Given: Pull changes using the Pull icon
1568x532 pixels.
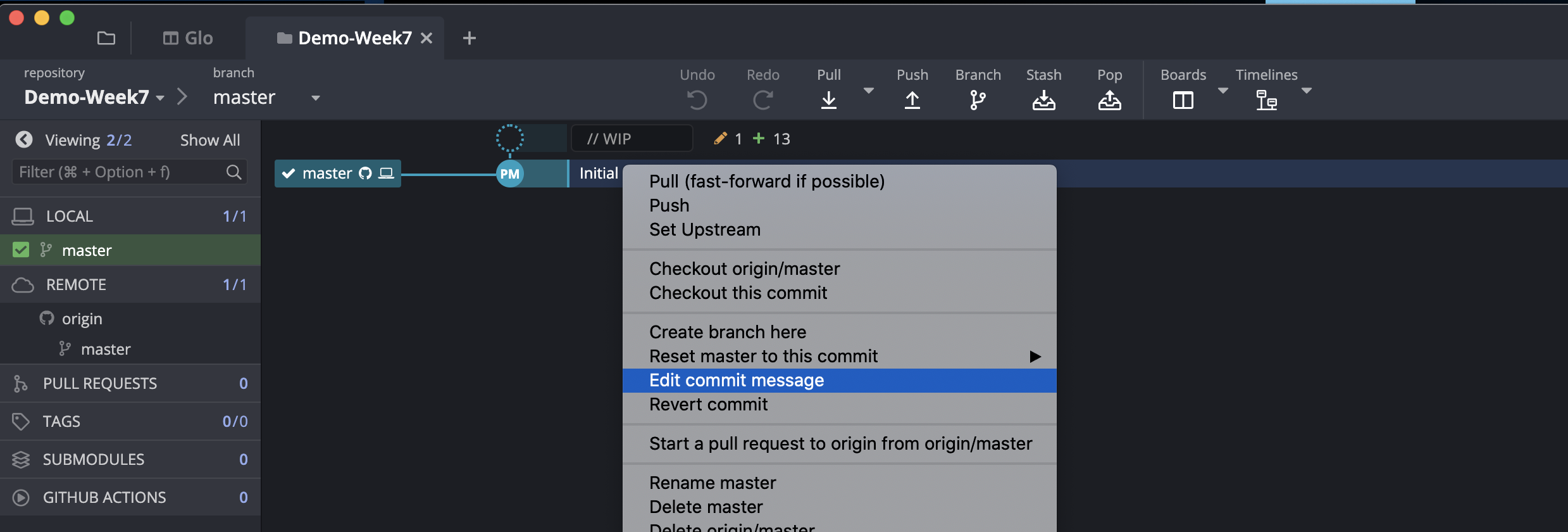Looking at the screenshot, I should (828, 100).
